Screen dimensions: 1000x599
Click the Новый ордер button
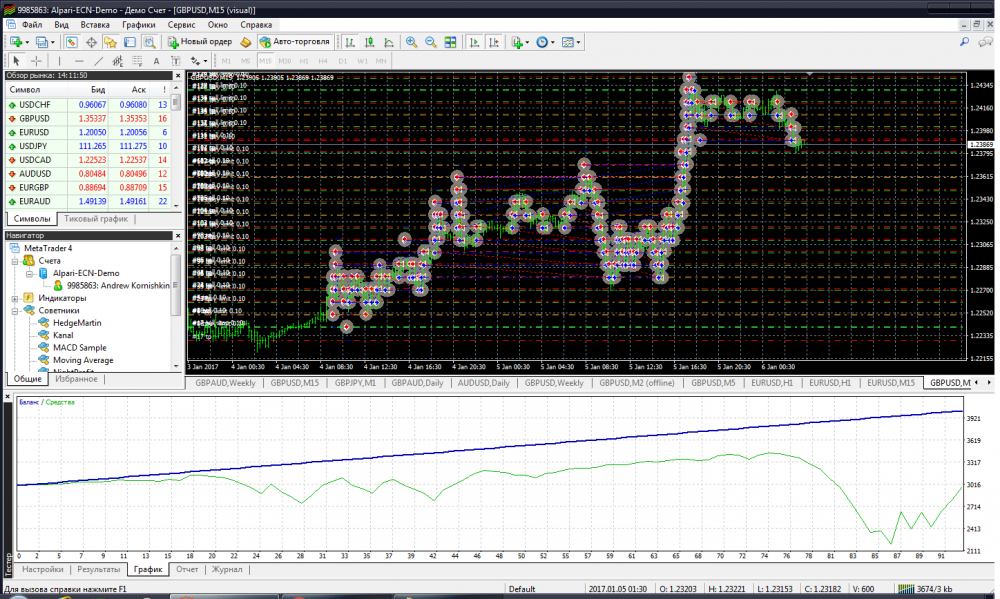tap(200, 42)
